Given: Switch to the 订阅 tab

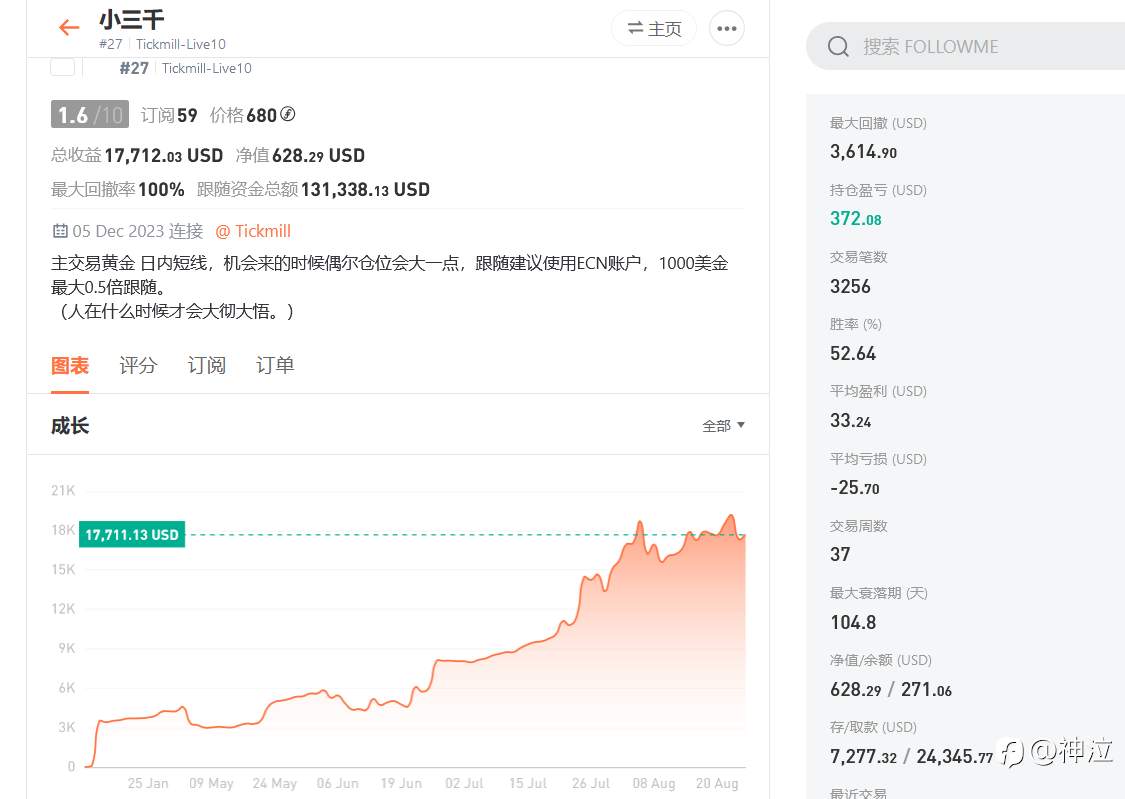Looking at the screenshot, I should [x=207, y=366].
